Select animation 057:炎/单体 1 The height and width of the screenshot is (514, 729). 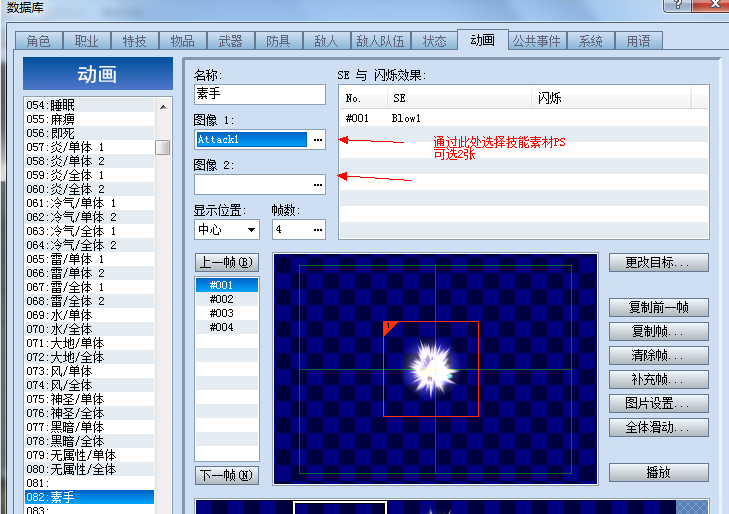coord(89,147)
